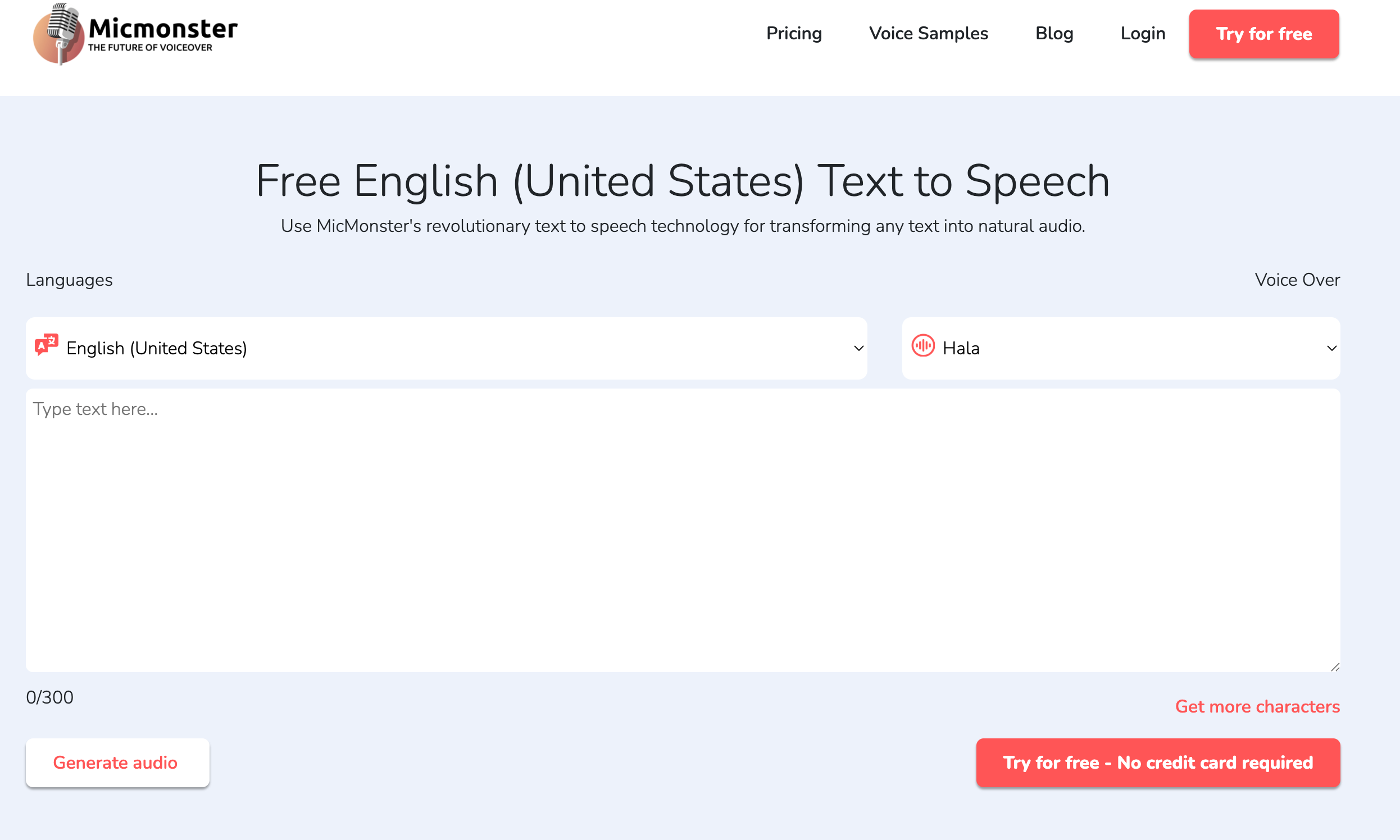
Task: Open the Blog navigation link
Action: pyautogui.click(x=1054, y=34)
